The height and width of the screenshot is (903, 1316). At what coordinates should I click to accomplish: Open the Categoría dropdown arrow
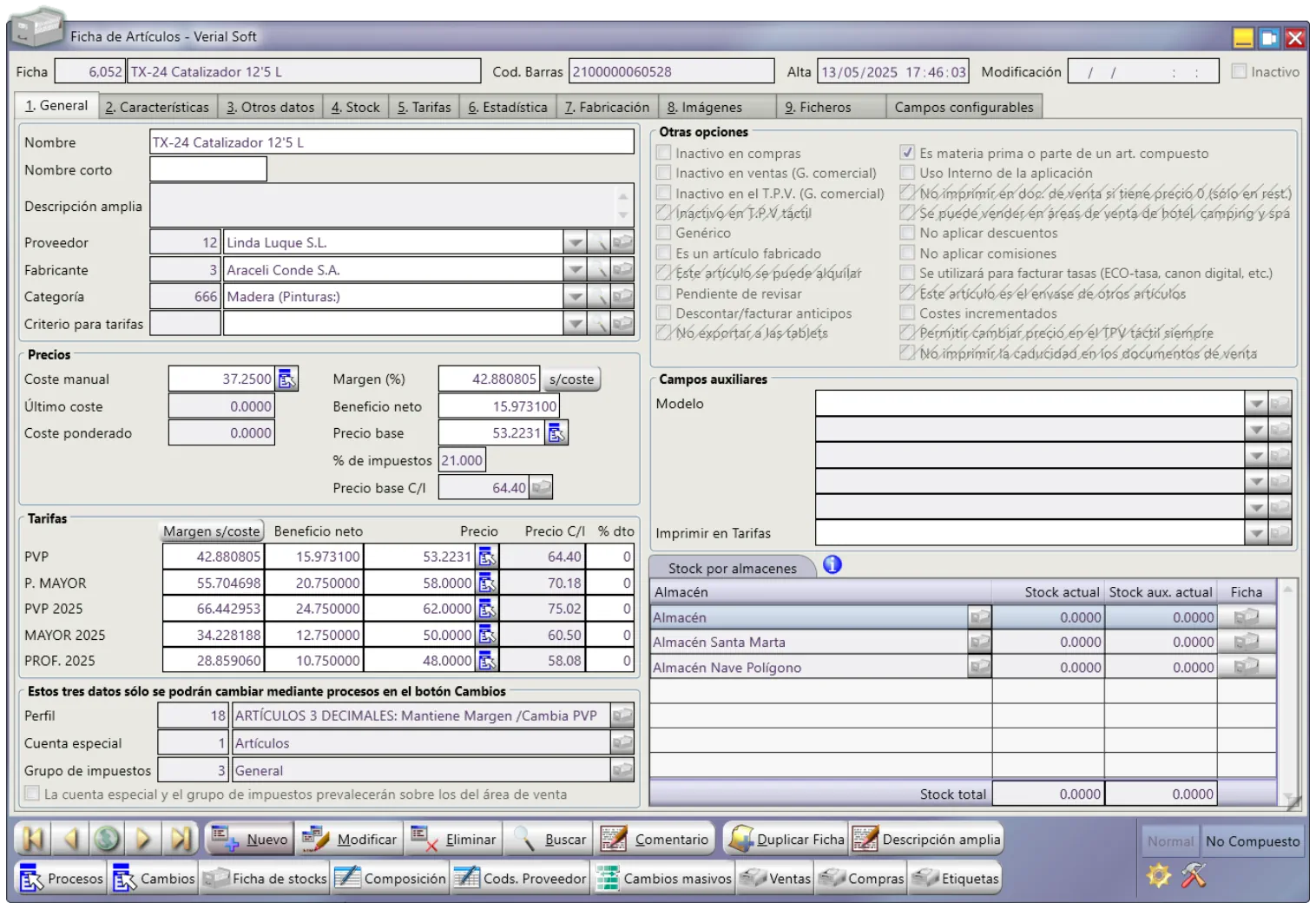[x=575, y=297]
